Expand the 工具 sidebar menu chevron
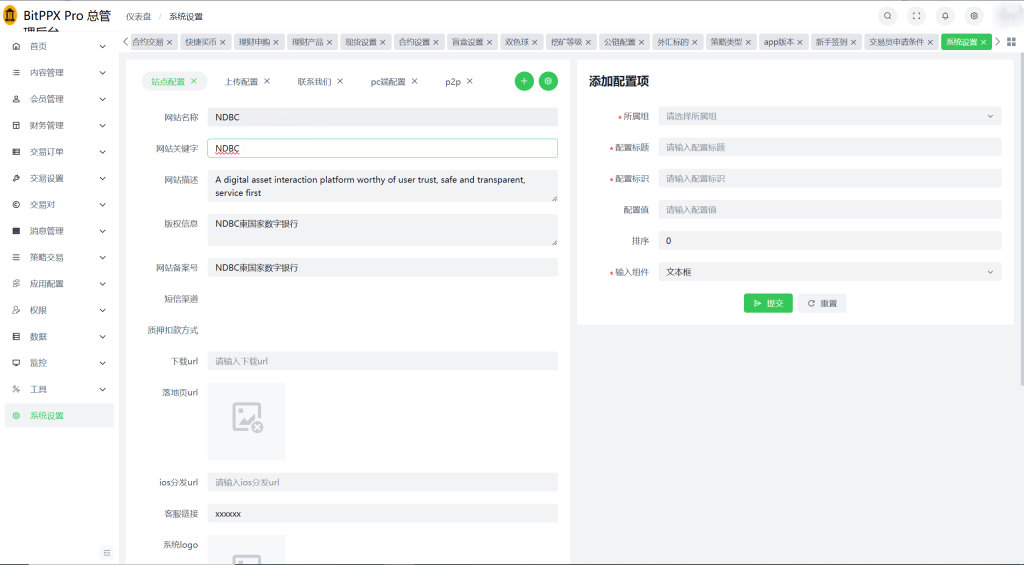The image size is (1024, 565). (x=103, y=389)
